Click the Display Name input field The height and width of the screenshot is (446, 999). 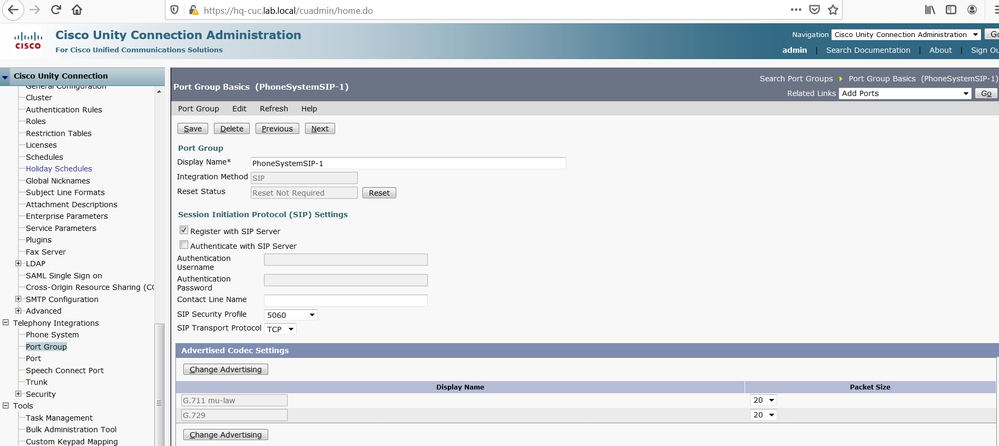coord(408,163)
